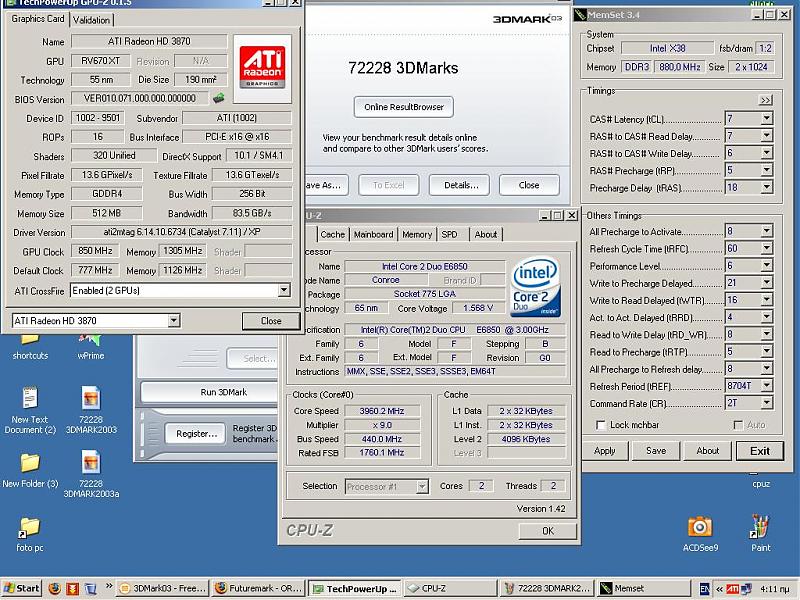Open the Write to Read Delayed (tWTR) dropdown
Screen dimensions: 800x600
click(x=766, y=300)
